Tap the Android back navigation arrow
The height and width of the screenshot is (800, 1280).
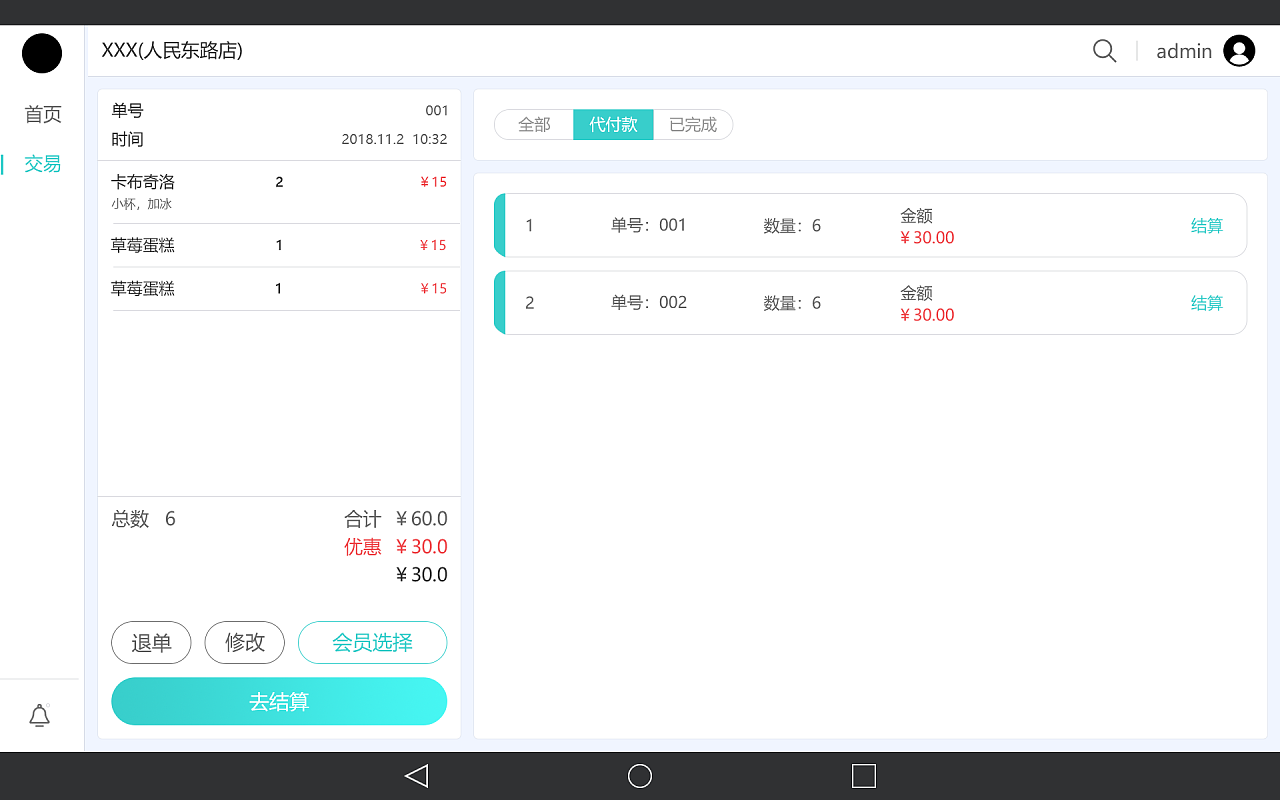point(416,776)
